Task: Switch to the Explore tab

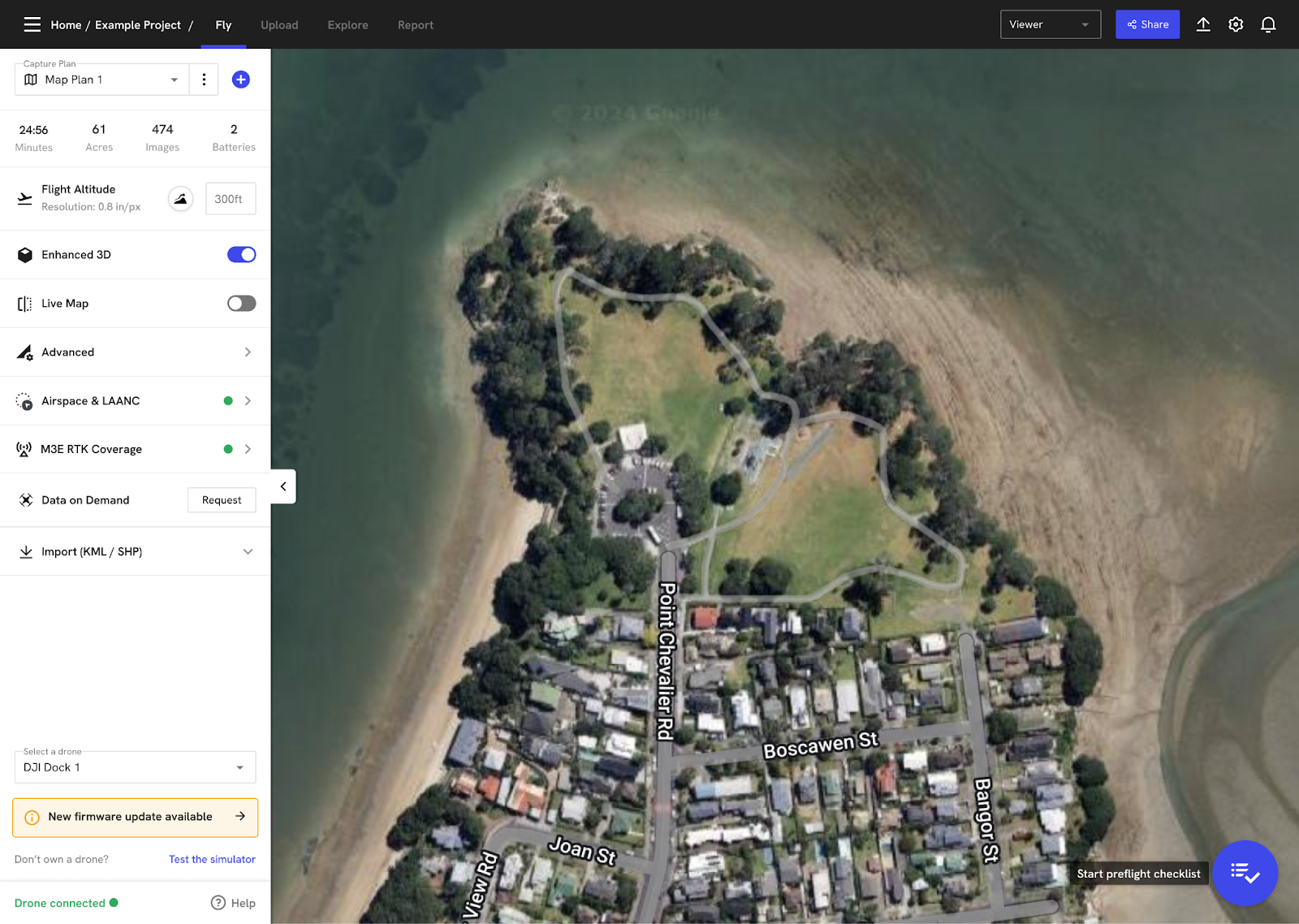Action: [x=347, y=25]
